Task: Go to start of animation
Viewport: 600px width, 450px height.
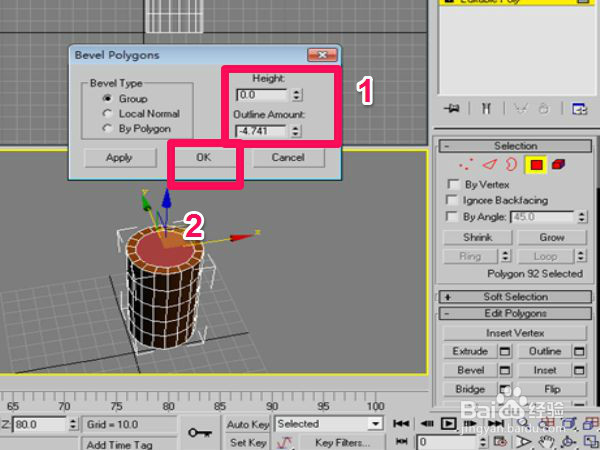Action: (x=401, y=423)
